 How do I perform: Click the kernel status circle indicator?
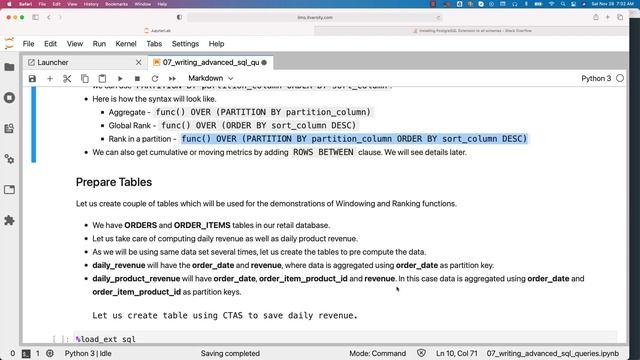point(620,78)
